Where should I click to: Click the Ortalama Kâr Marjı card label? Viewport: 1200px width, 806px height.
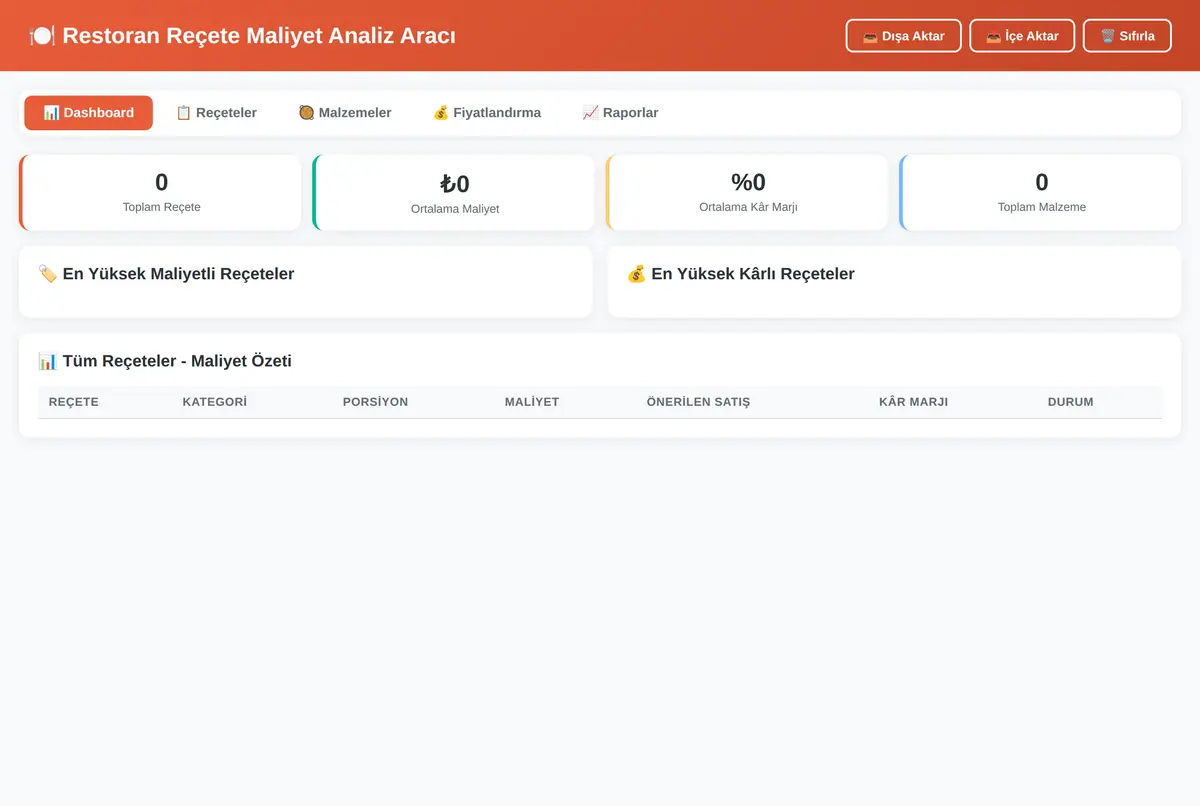748,207
